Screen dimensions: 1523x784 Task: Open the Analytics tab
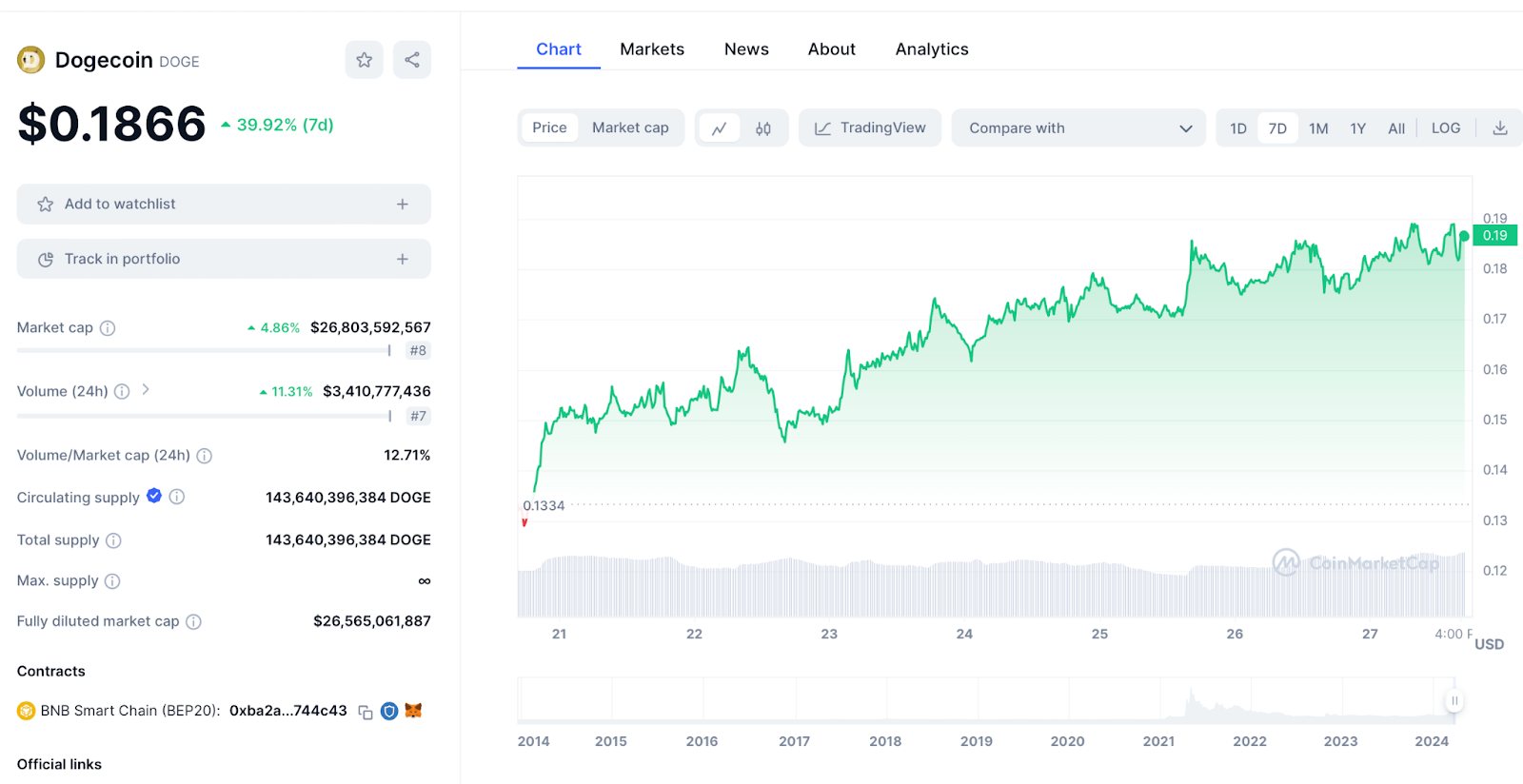(932, 49)
